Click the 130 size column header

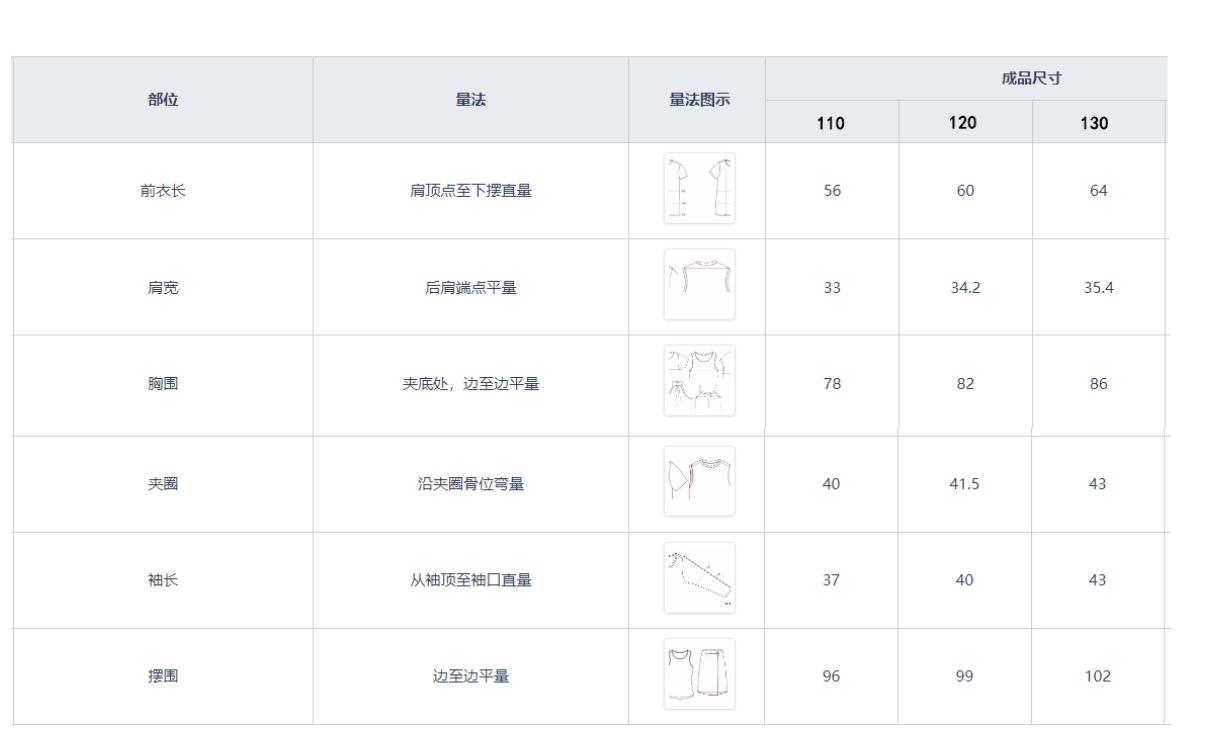tap(1098, 123)
